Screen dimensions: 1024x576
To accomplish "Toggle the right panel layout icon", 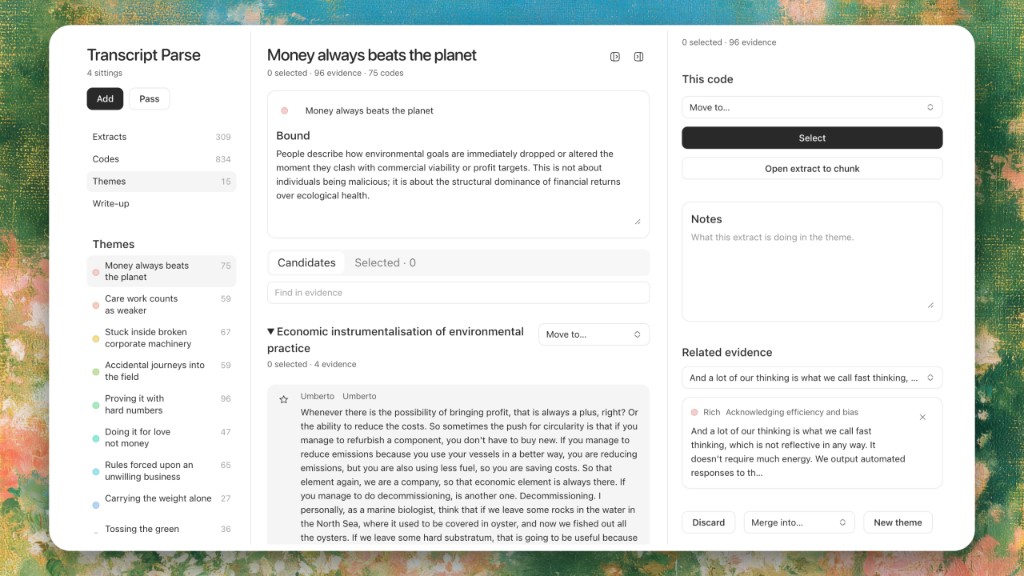I will click(638, 57).
